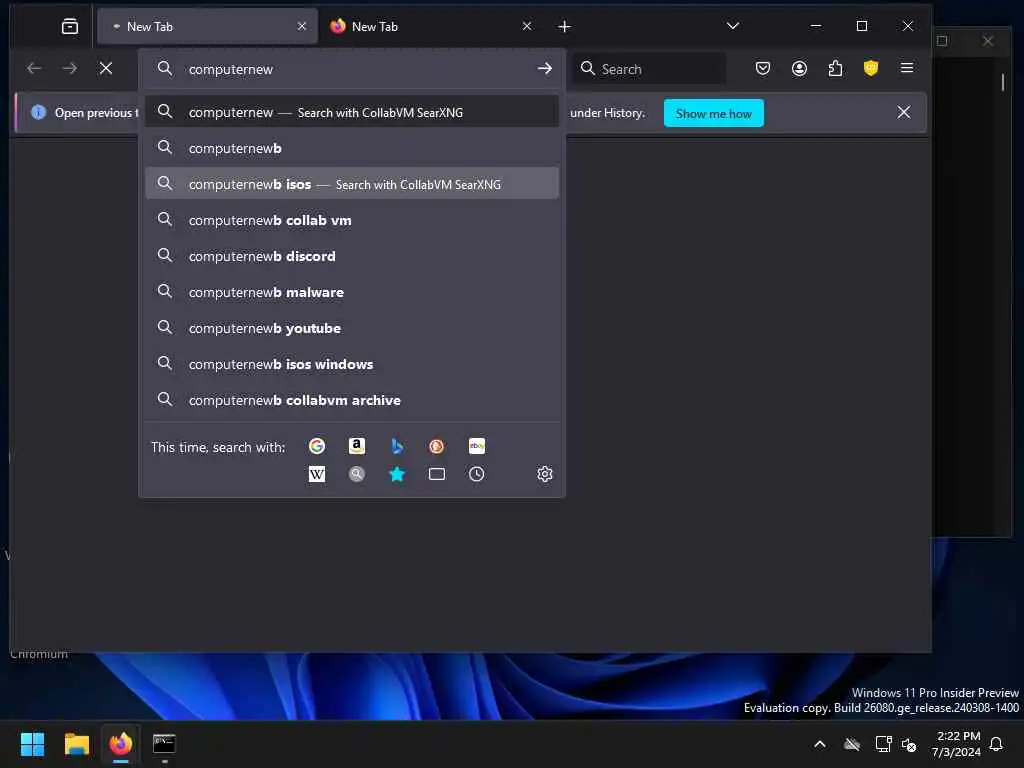Open the network status tray icon
This screenshot has width=1024, height=768.
(883, 744)
